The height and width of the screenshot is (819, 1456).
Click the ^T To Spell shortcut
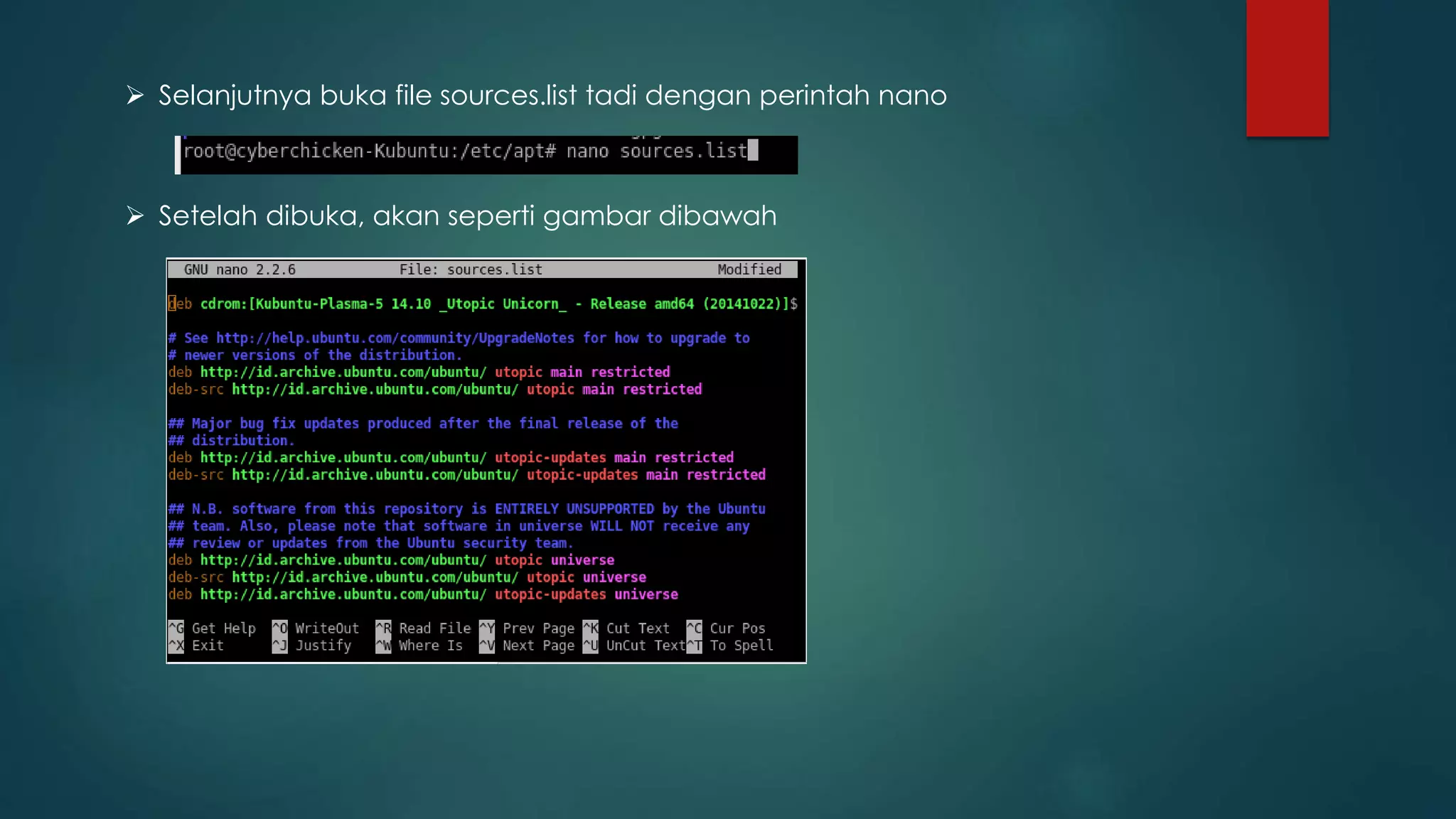click(x=730, y=646)
